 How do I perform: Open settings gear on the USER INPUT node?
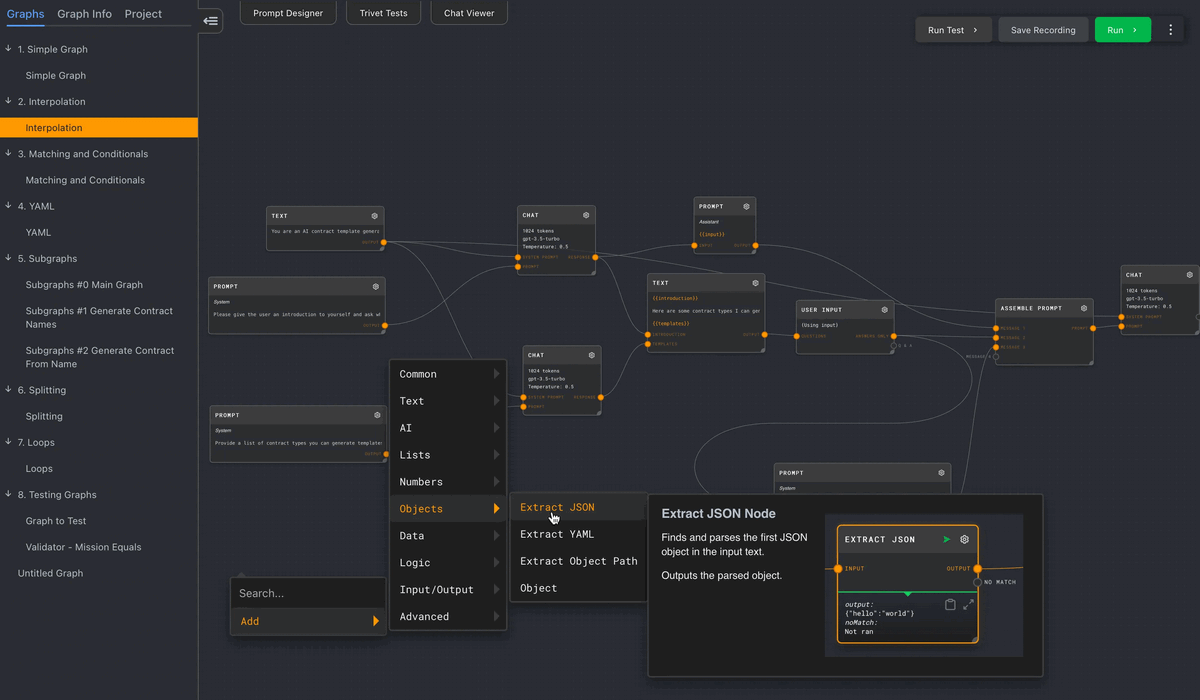pos(883,309)
